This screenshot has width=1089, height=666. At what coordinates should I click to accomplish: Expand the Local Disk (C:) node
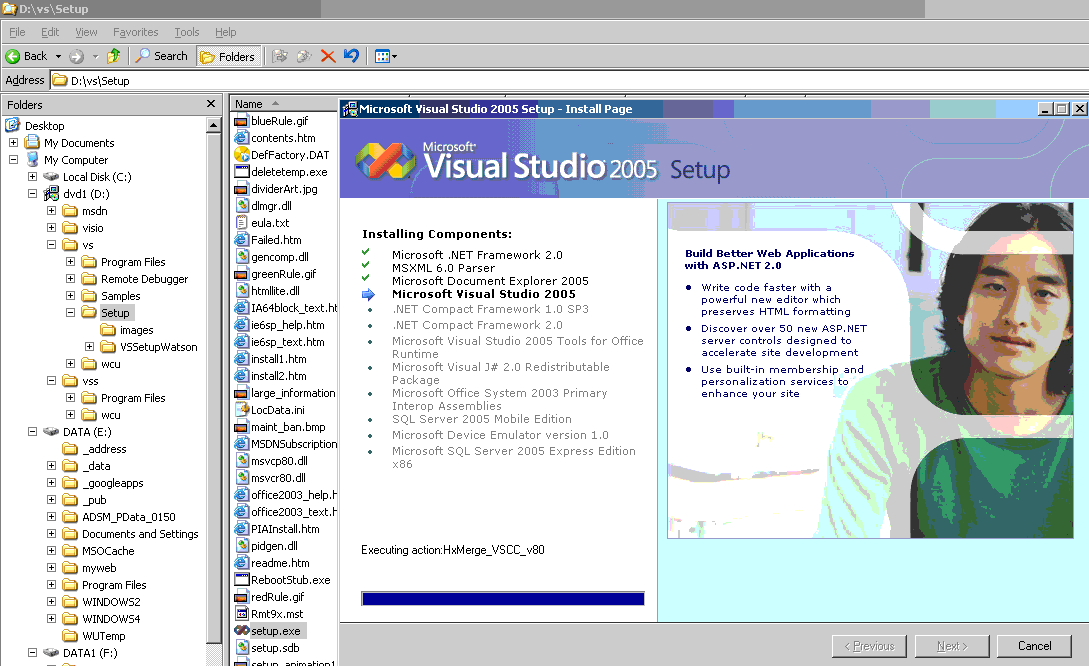tap(32, 176)
